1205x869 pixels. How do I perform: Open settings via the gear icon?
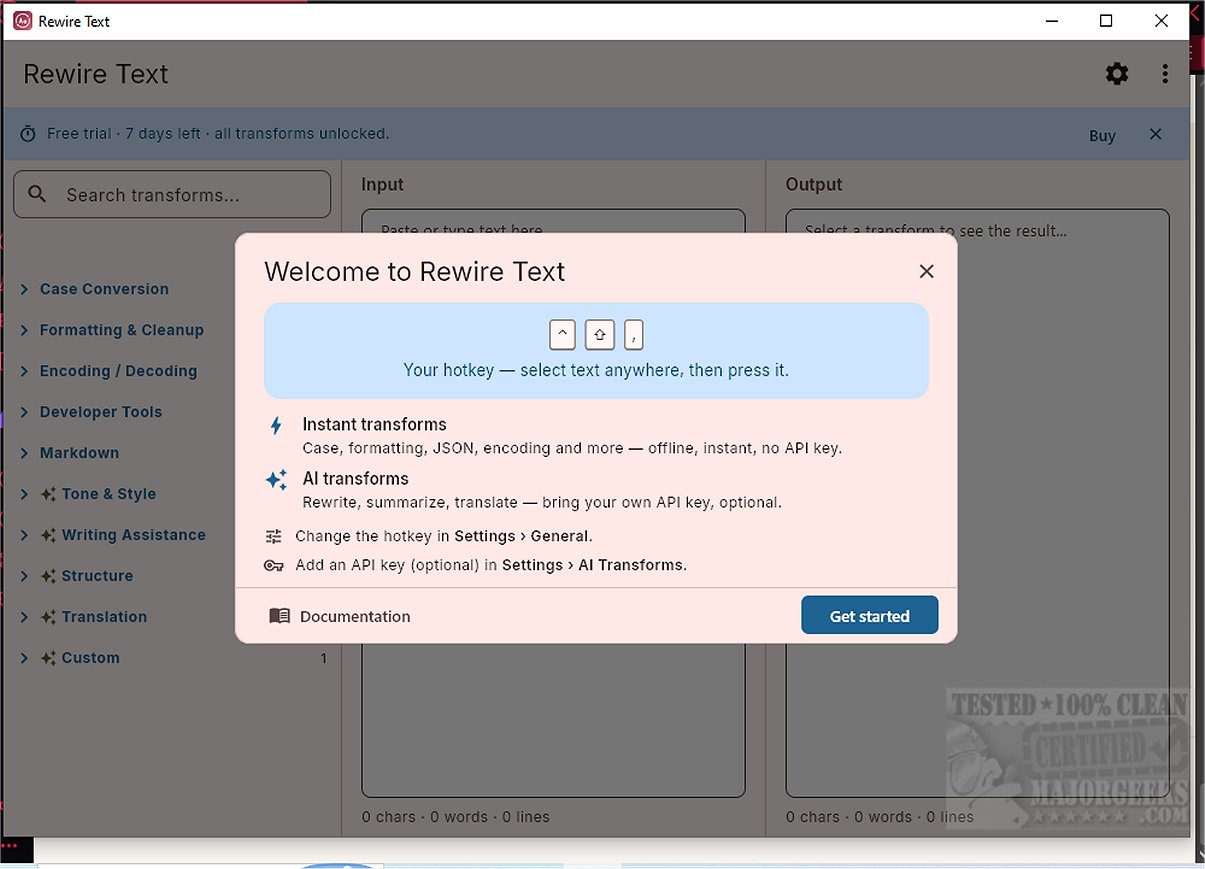tap(1117, 74)
